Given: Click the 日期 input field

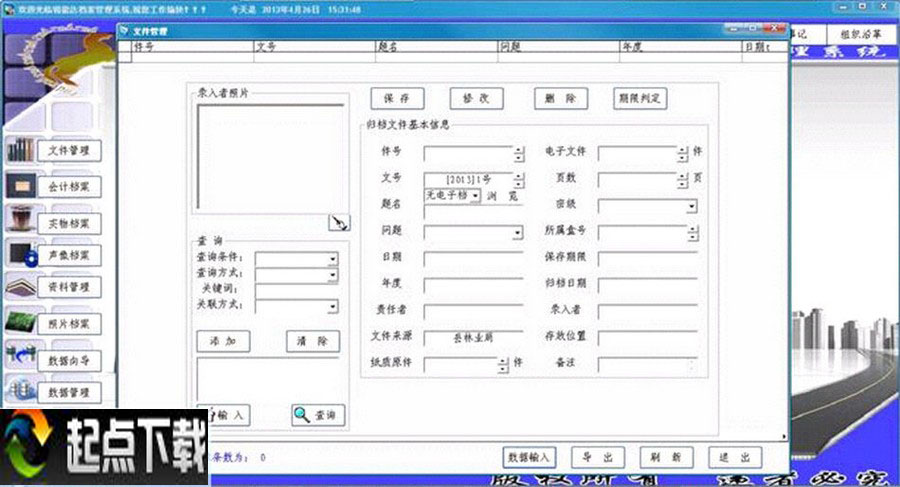Looking at the screenshot, I should coord(474,259).
